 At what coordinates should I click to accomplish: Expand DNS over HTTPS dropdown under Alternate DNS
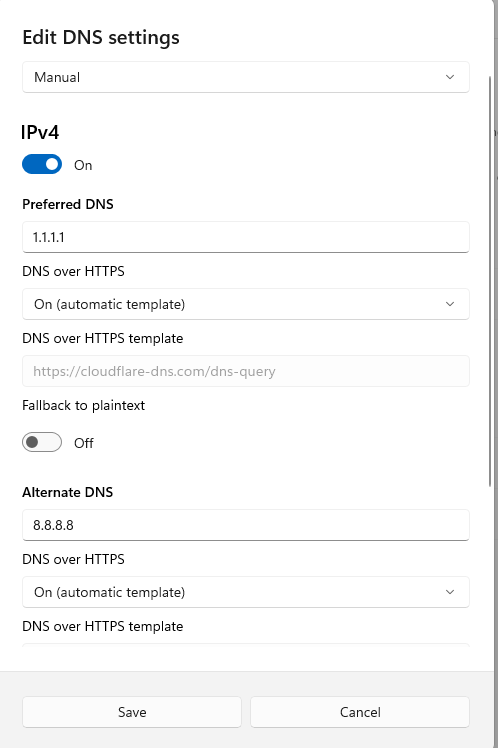click(246, 592)
